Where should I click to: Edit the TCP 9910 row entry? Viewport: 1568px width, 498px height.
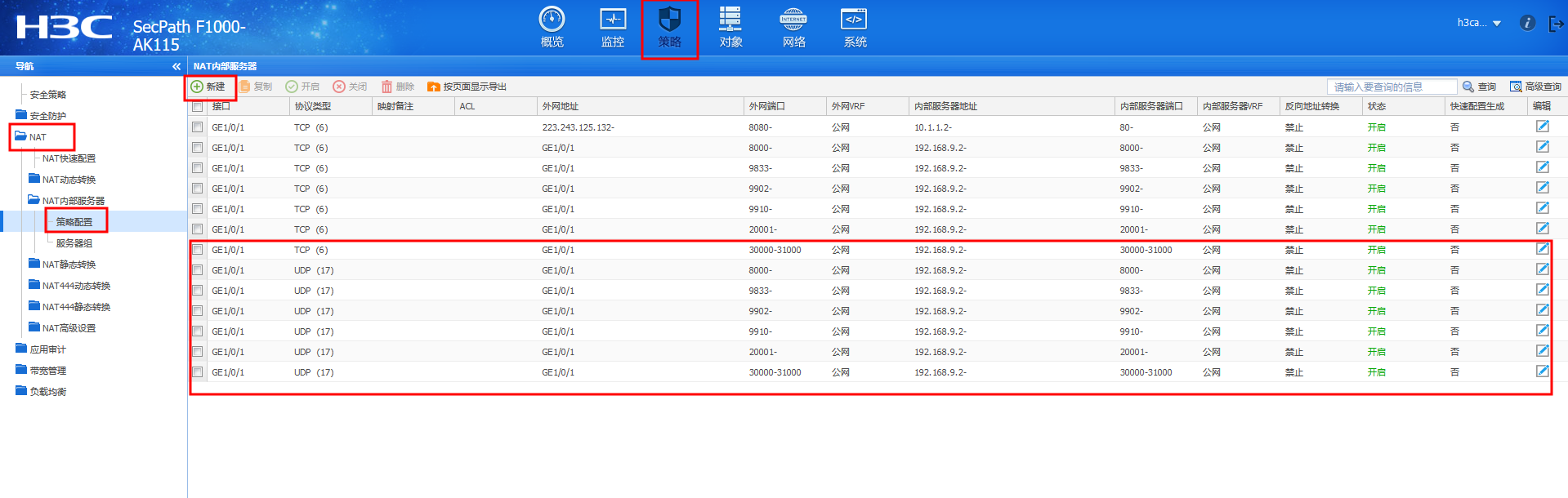pos(1542,208)
